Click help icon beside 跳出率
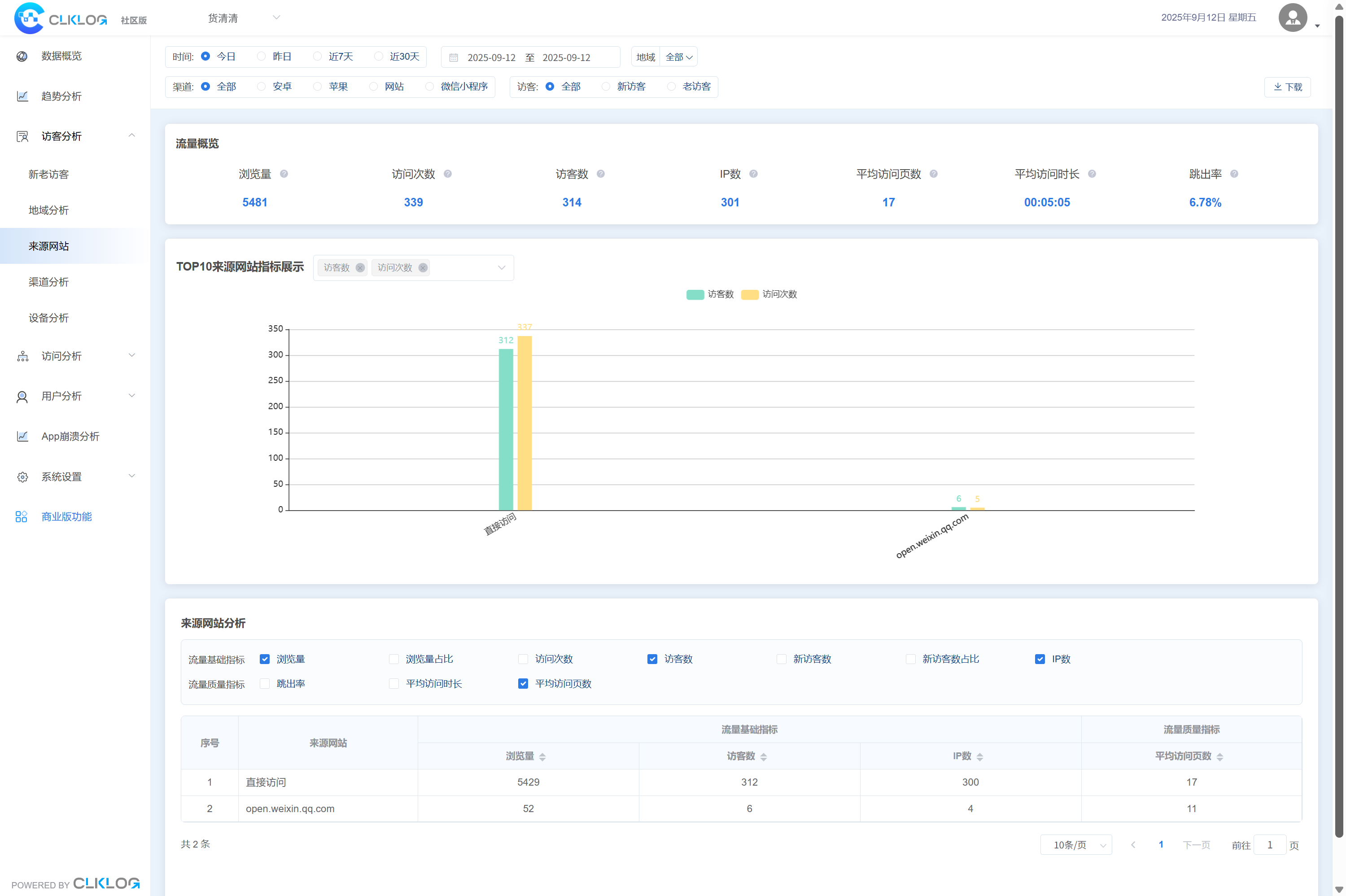 pos(1234,174)
